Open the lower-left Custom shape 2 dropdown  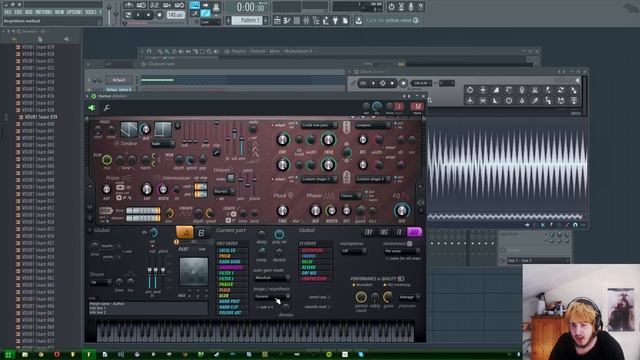320,179
